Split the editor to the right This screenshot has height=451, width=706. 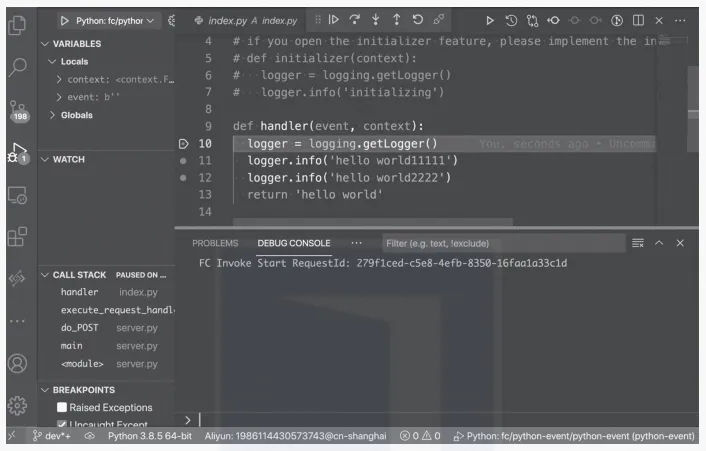pyautogui.click(x=638, y=20)
